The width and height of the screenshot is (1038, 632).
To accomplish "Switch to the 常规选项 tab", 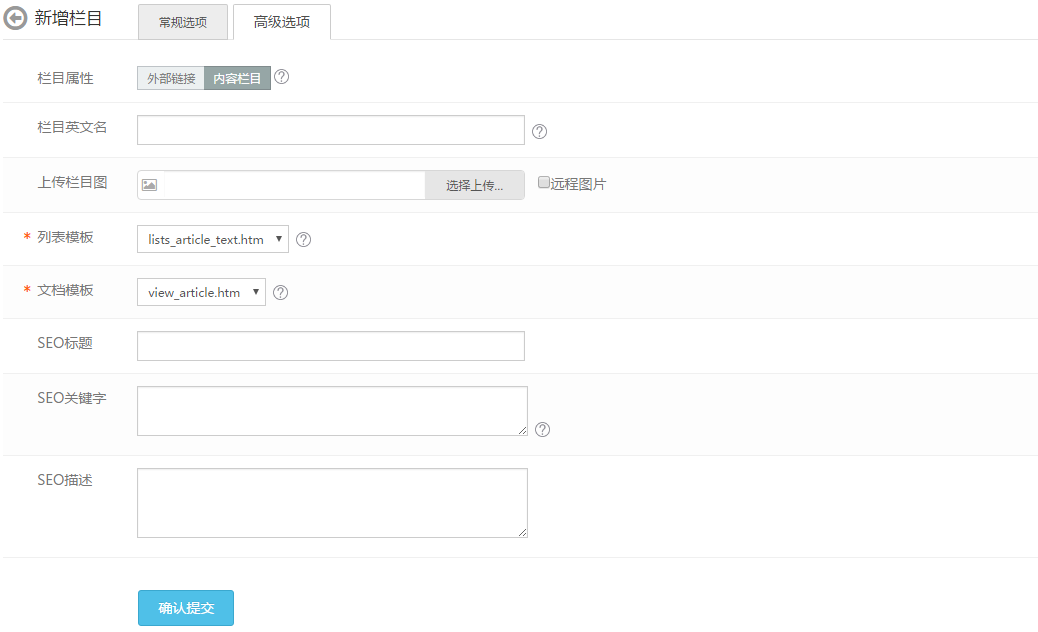I will tap(183, 22).
